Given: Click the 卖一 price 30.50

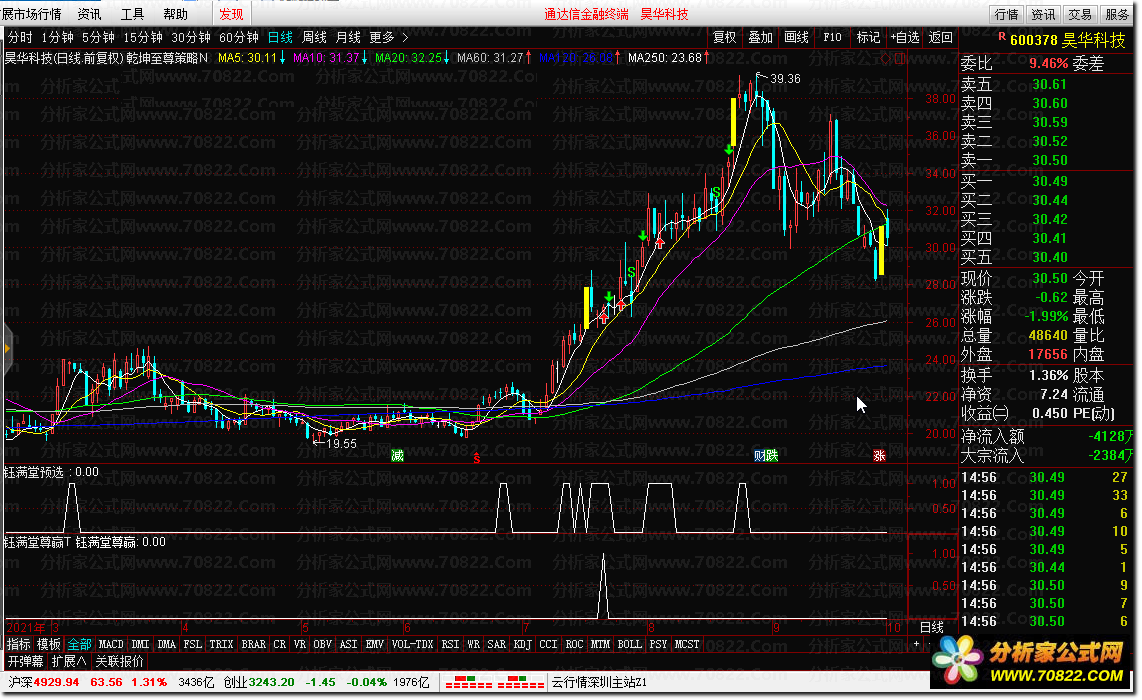Looking at the screenshot, I should click(1050, 160).
